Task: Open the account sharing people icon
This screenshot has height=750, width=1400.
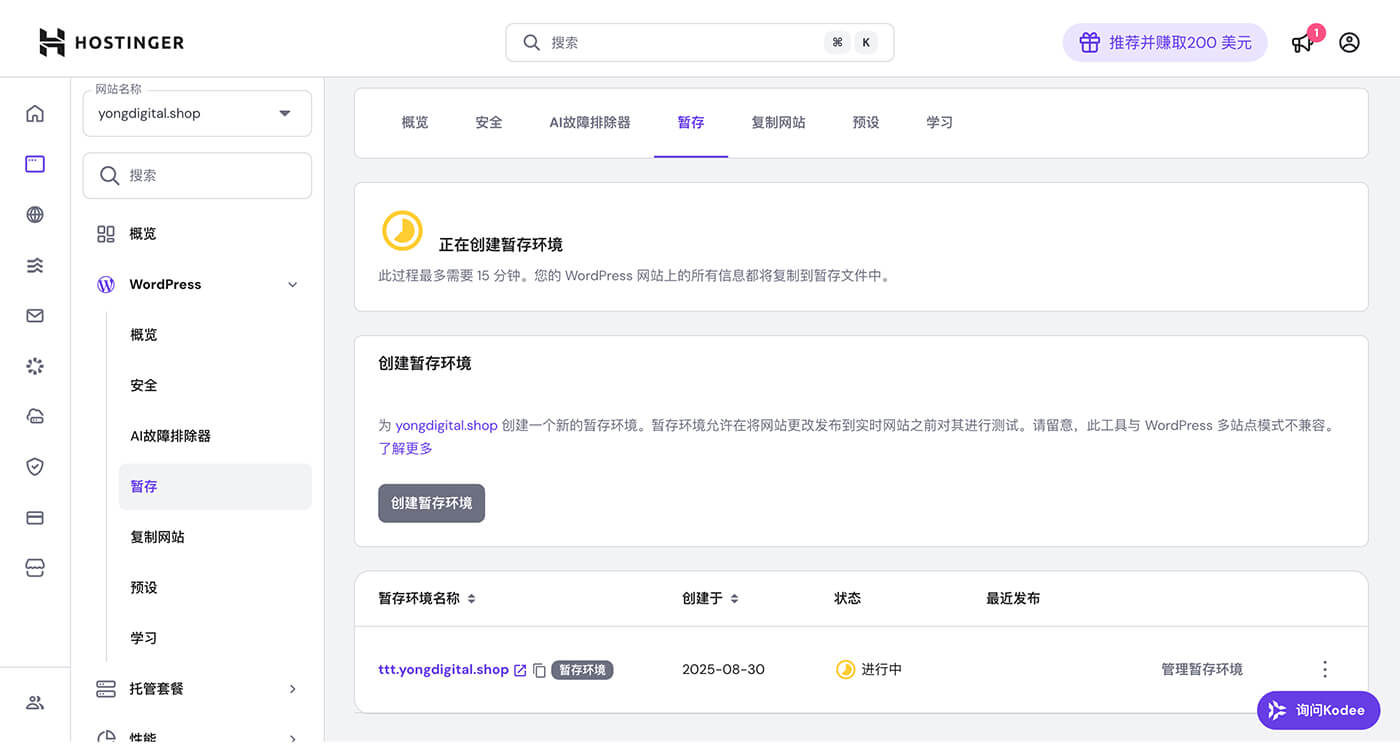Action: [35, 702]
